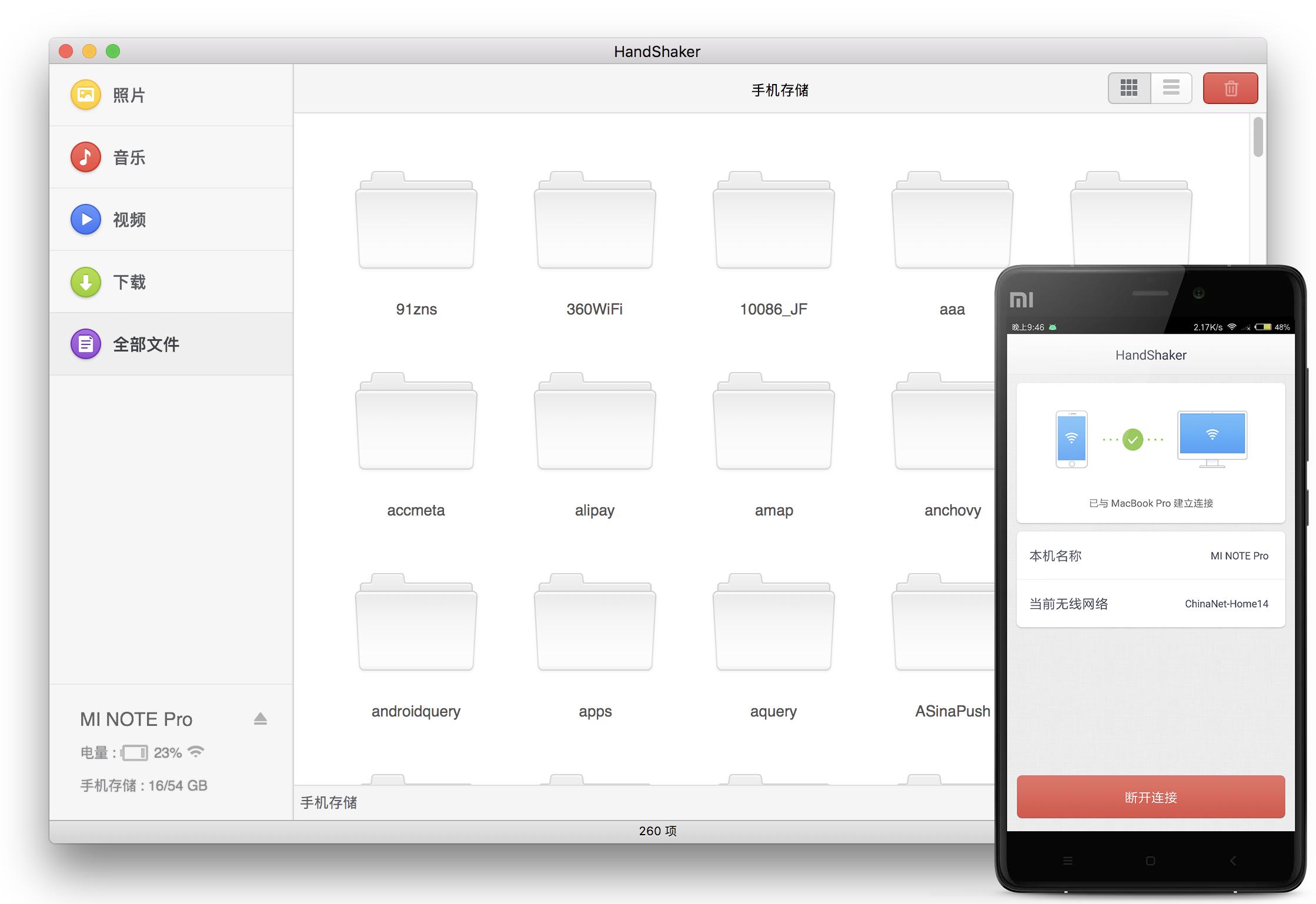This screenshot has height=904, width=1316.
Task: Open the Videos (视频) section icon
Action: [x=86, y=219]
